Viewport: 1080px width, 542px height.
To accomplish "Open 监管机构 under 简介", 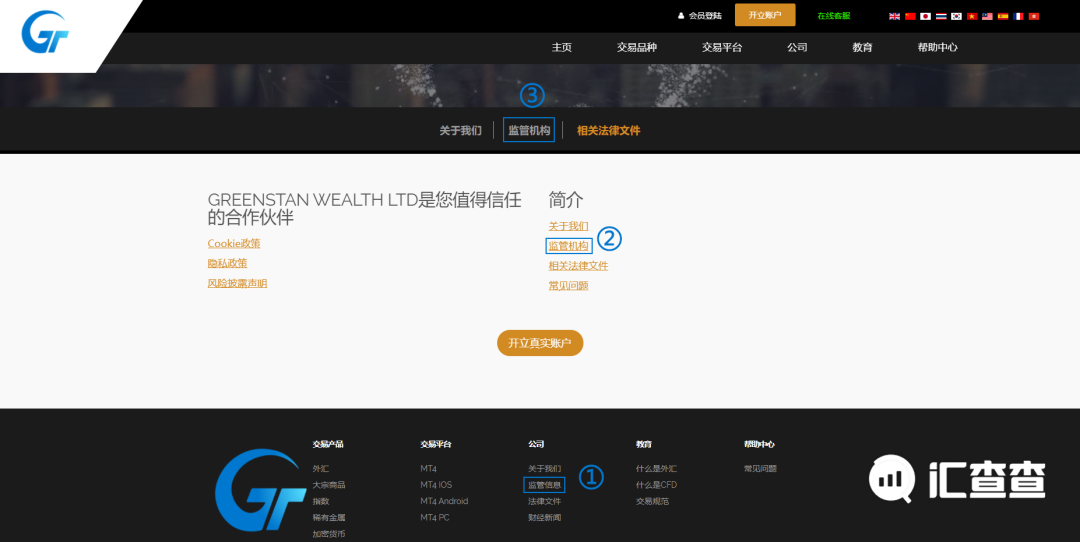I will (568, 246).
